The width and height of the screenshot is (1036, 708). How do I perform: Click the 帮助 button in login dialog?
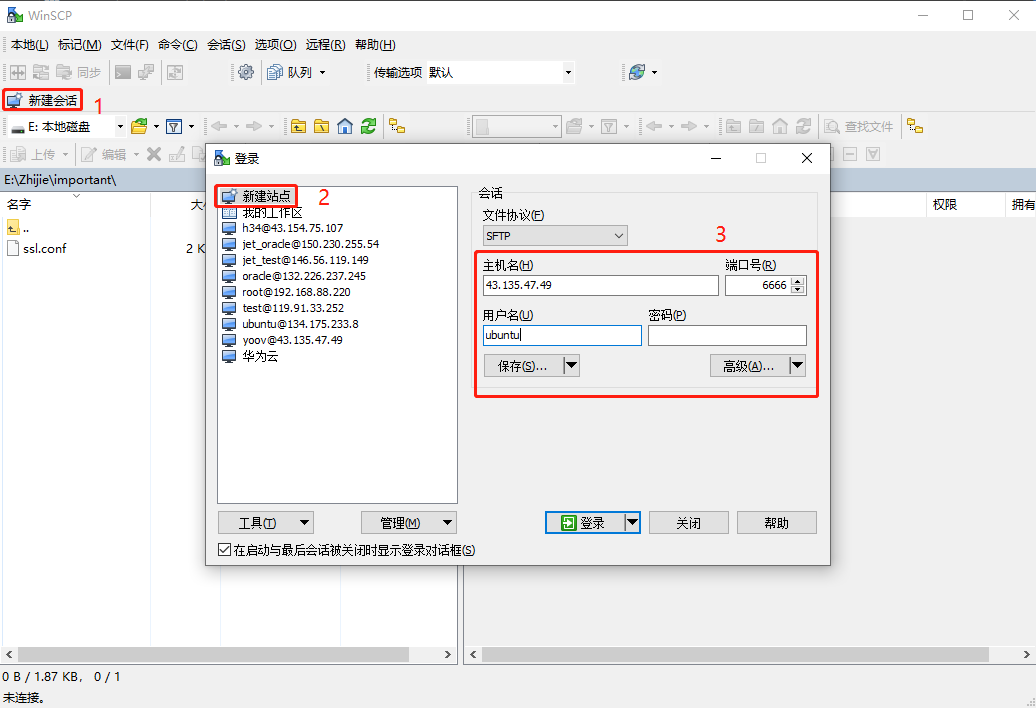point(776,522)
